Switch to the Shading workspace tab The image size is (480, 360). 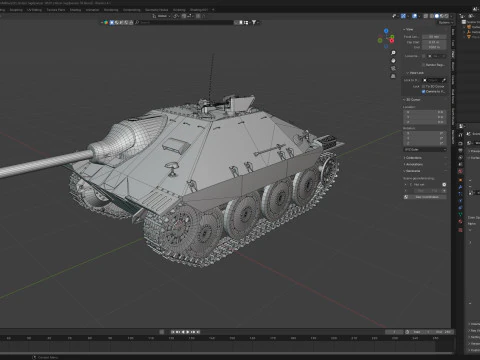point(75,10)
